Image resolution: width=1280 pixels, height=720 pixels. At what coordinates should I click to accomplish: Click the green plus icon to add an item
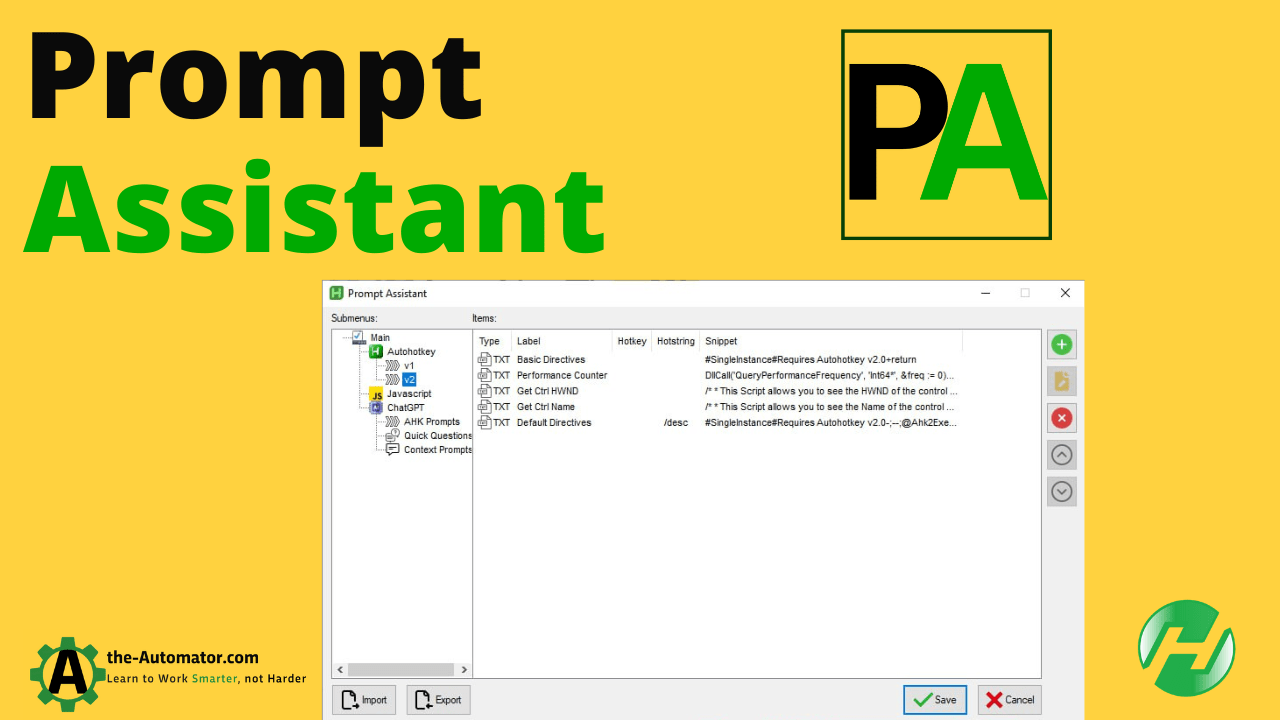(x=1061, y=344)
